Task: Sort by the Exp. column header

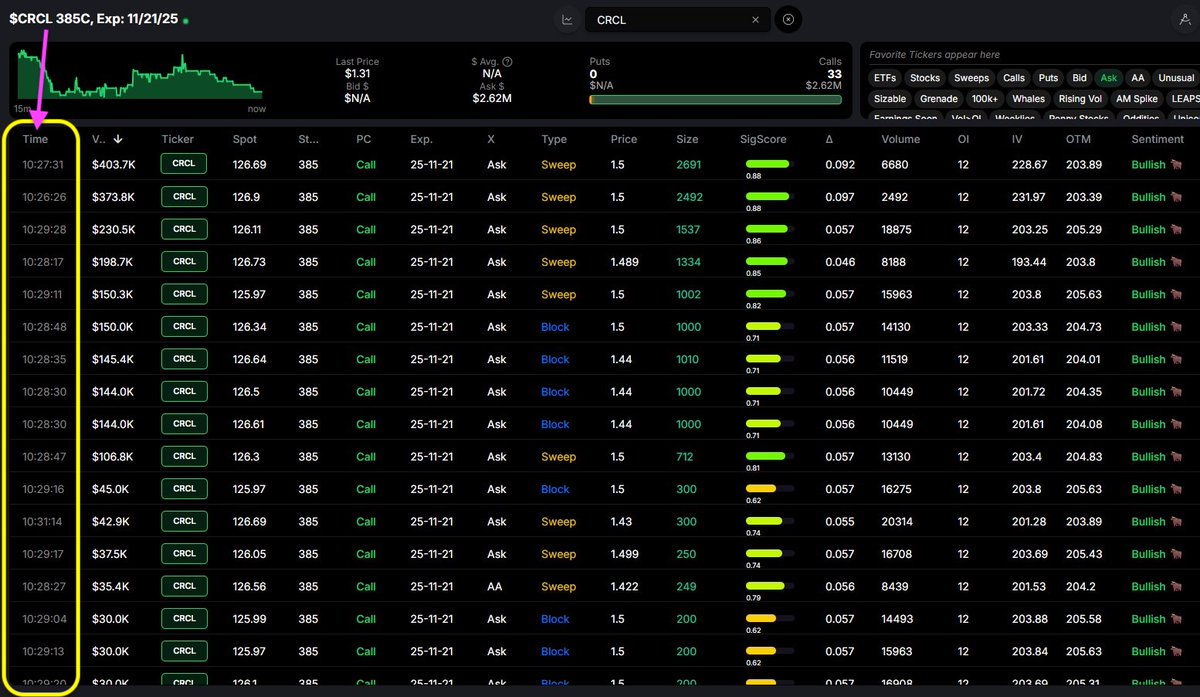Action: pyautogui.click(x=421, y=140)
